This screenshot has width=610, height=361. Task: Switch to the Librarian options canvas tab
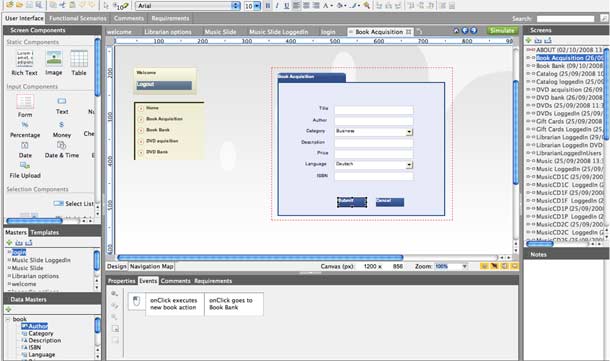coord(168,32)
